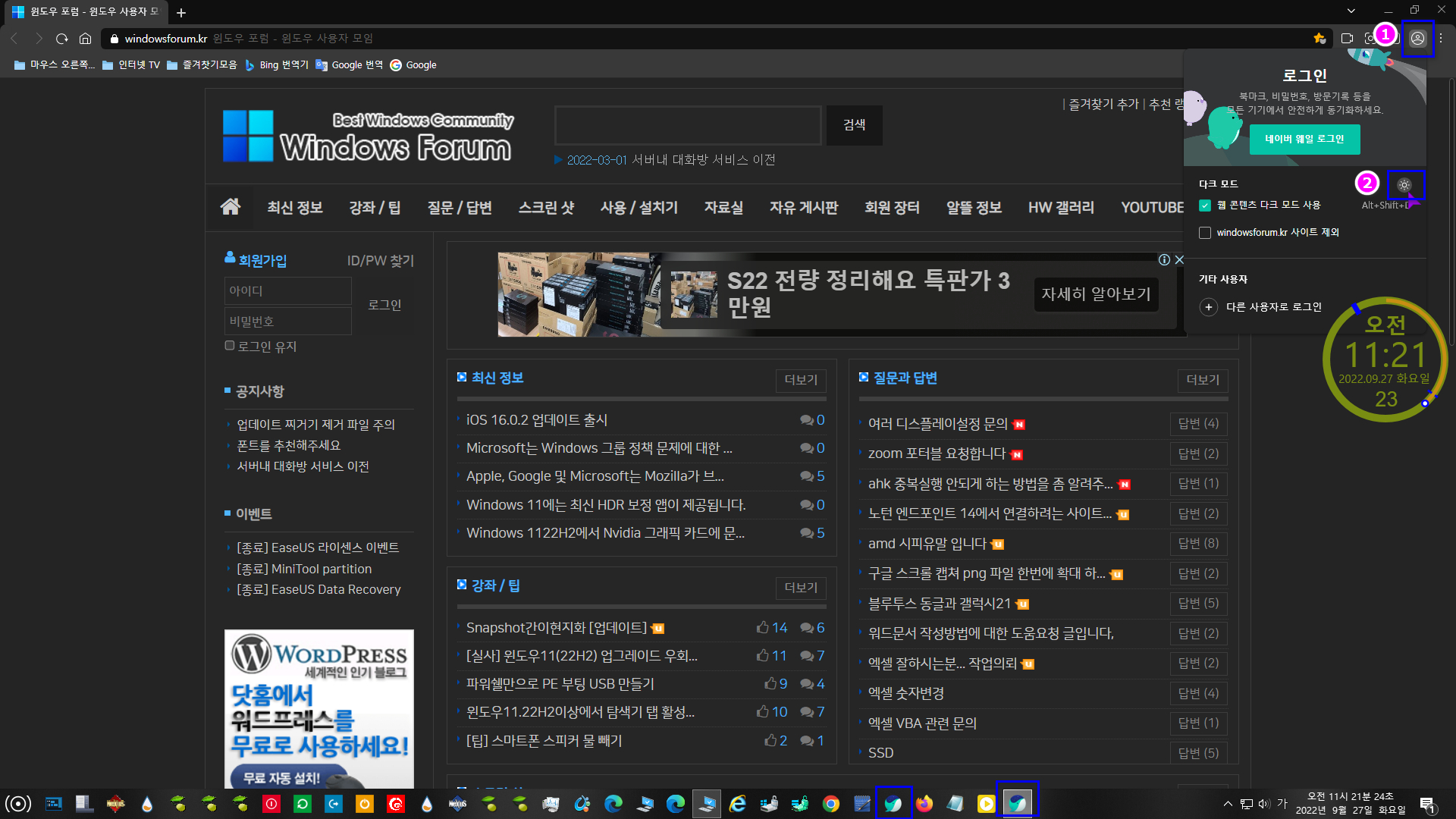Open the iOS 16.0.2 업데이트 출시 post

pos(537,420)
